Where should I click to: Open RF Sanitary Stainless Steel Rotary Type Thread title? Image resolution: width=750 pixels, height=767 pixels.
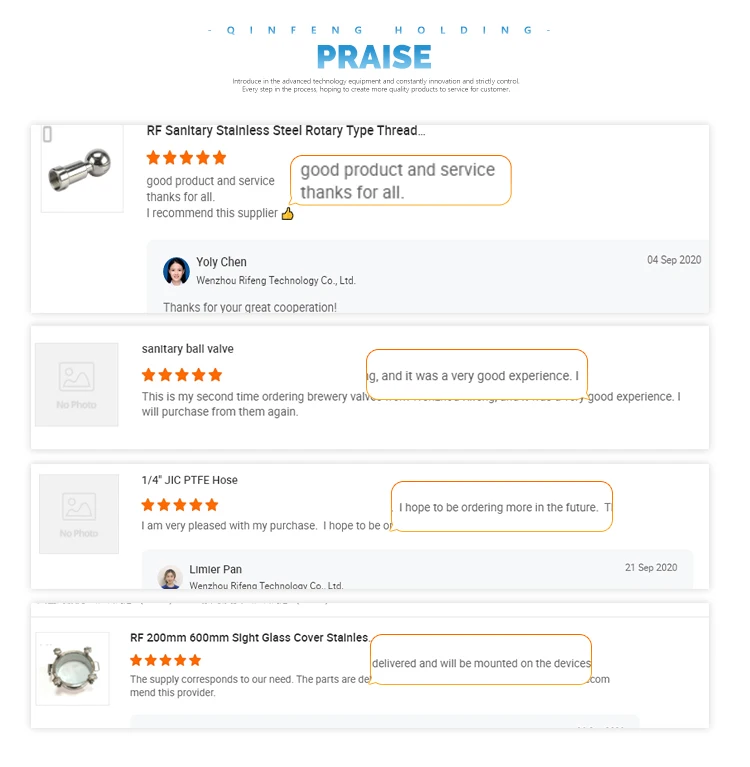[286, 131]
